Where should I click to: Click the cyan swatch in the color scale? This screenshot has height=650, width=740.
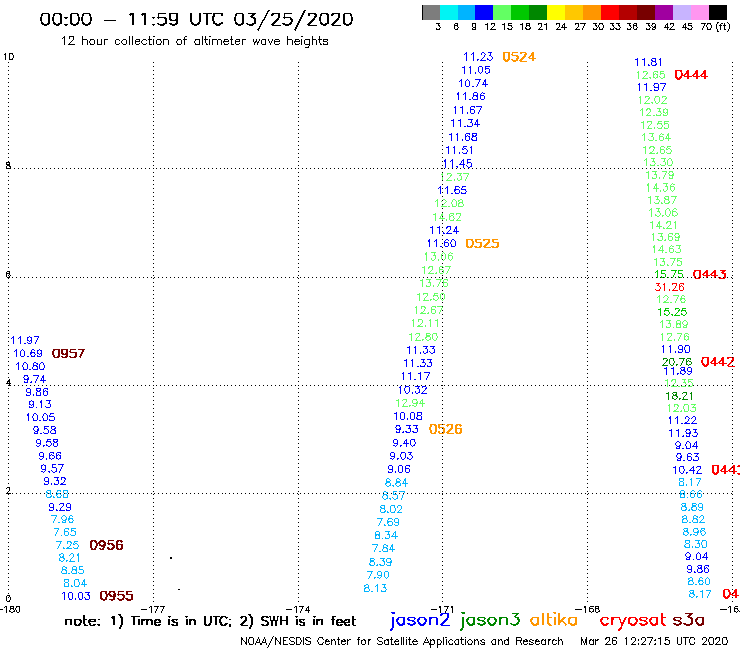click(x=449, y=12)
